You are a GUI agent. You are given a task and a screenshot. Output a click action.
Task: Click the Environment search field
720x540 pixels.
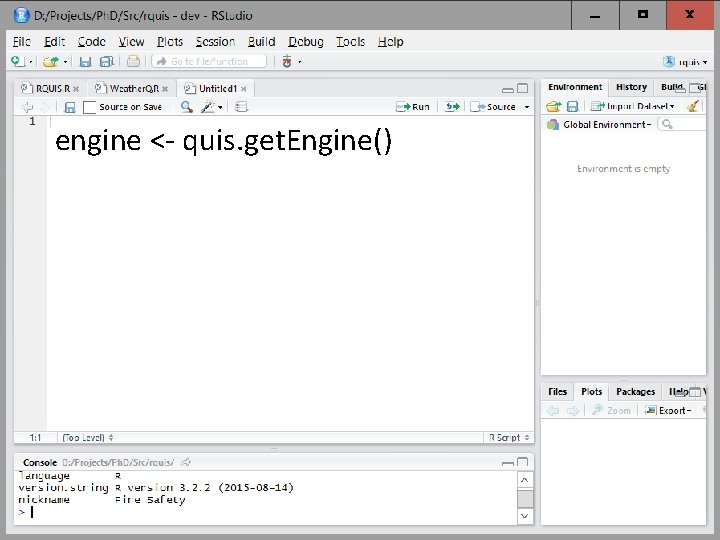point(682,124)
